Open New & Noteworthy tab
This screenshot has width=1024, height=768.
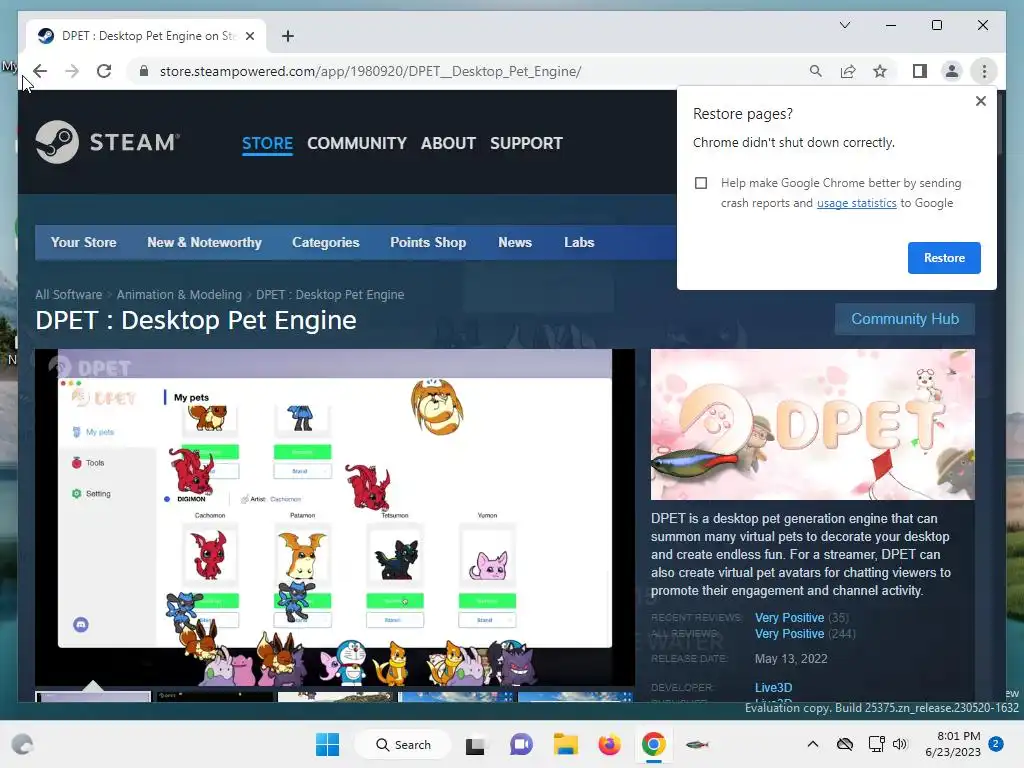tap(204, 242)
